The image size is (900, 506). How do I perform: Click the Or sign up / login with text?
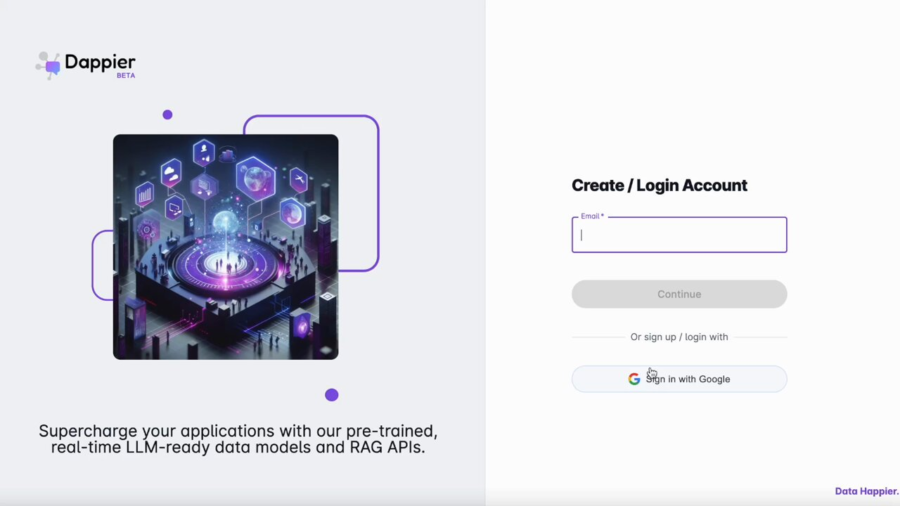(679, 337)
